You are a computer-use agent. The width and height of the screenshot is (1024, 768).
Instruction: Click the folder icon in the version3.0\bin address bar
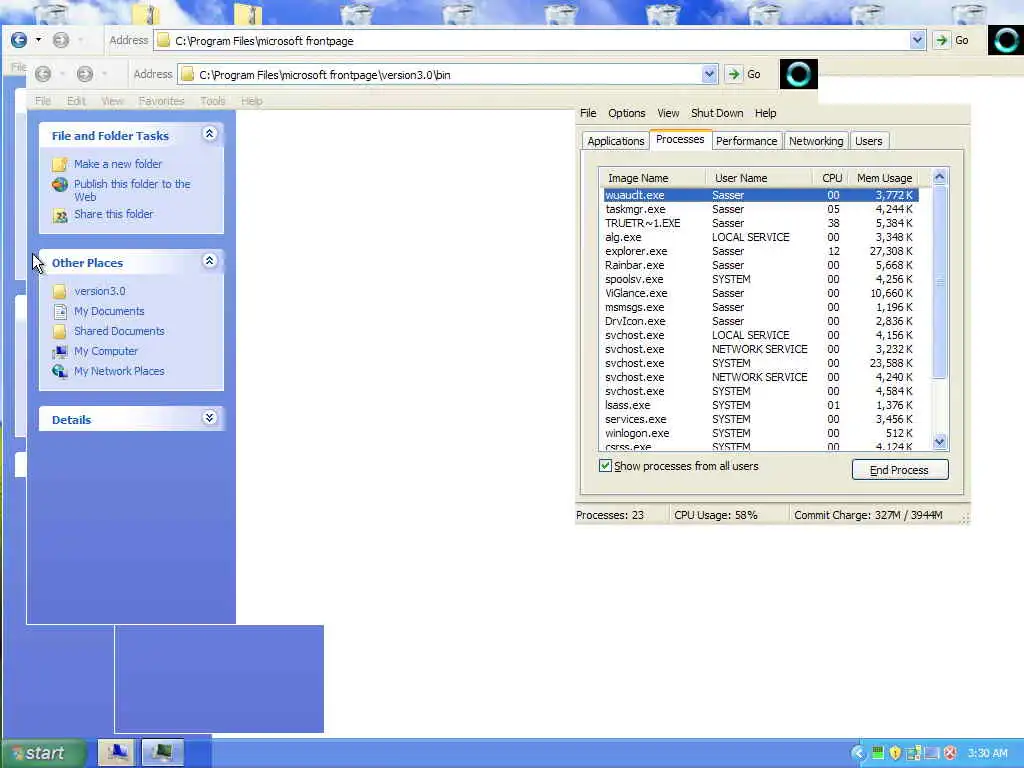187,74
